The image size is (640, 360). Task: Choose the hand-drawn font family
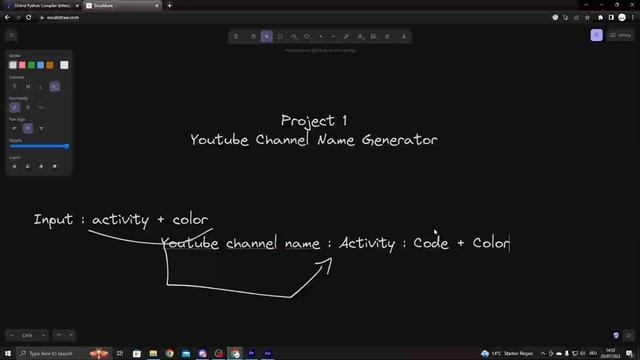coord(14,108)
